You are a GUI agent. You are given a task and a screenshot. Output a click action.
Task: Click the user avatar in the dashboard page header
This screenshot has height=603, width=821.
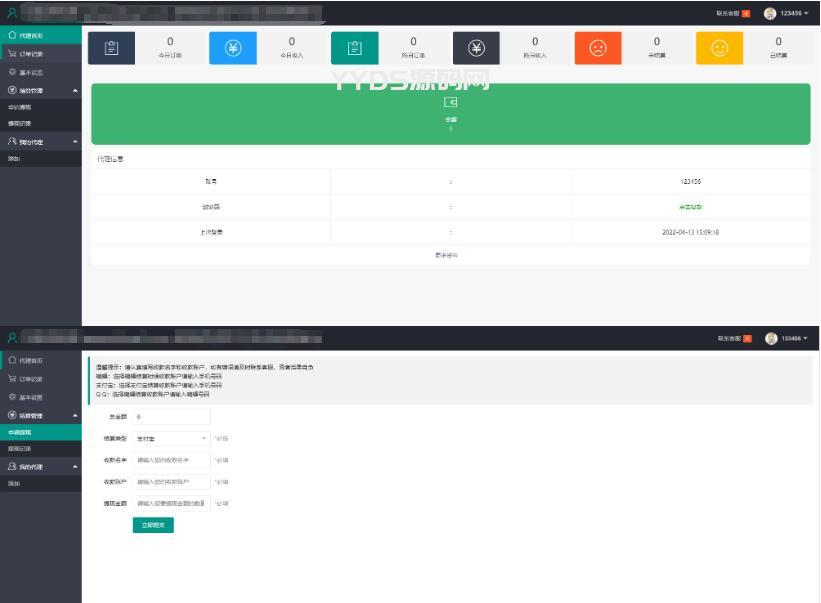770,13
